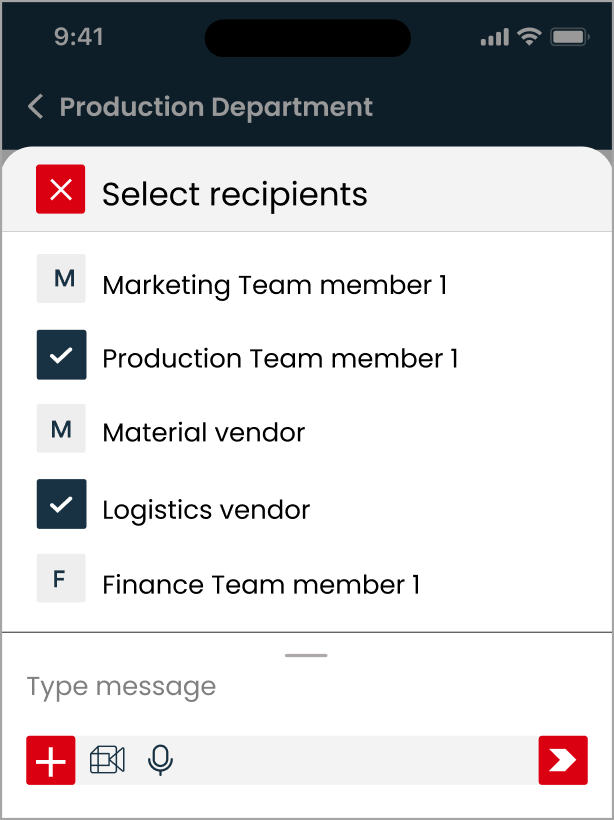
Task: Deselect Production Team member 1 checkbox
Action: tap(61, 354)
